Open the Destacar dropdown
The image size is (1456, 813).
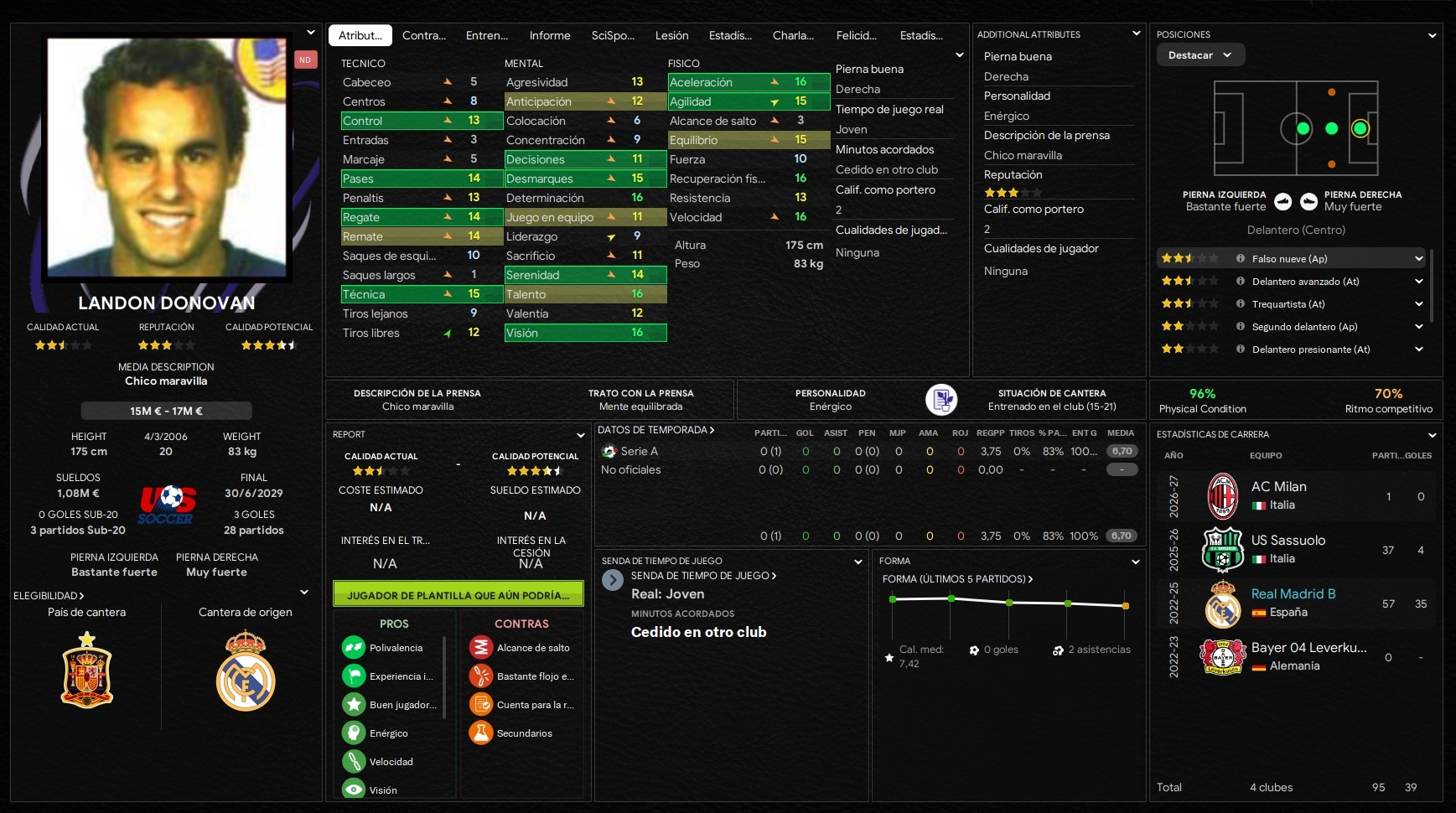pyautogui.click(x=1200, y=55)
